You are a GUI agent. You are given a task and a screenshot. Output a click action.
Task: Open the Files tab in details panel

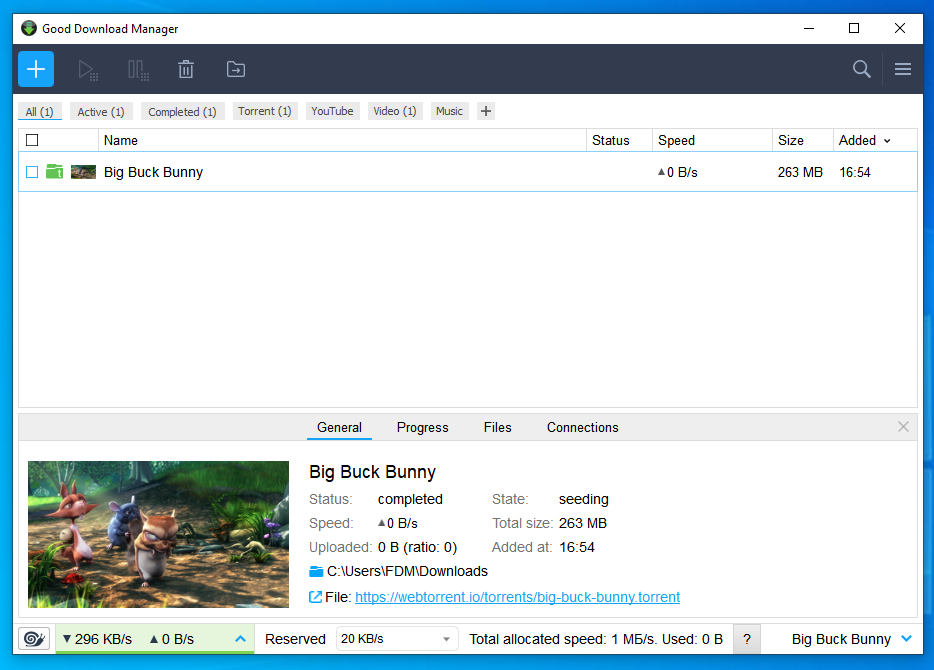[x=497, y=427]
